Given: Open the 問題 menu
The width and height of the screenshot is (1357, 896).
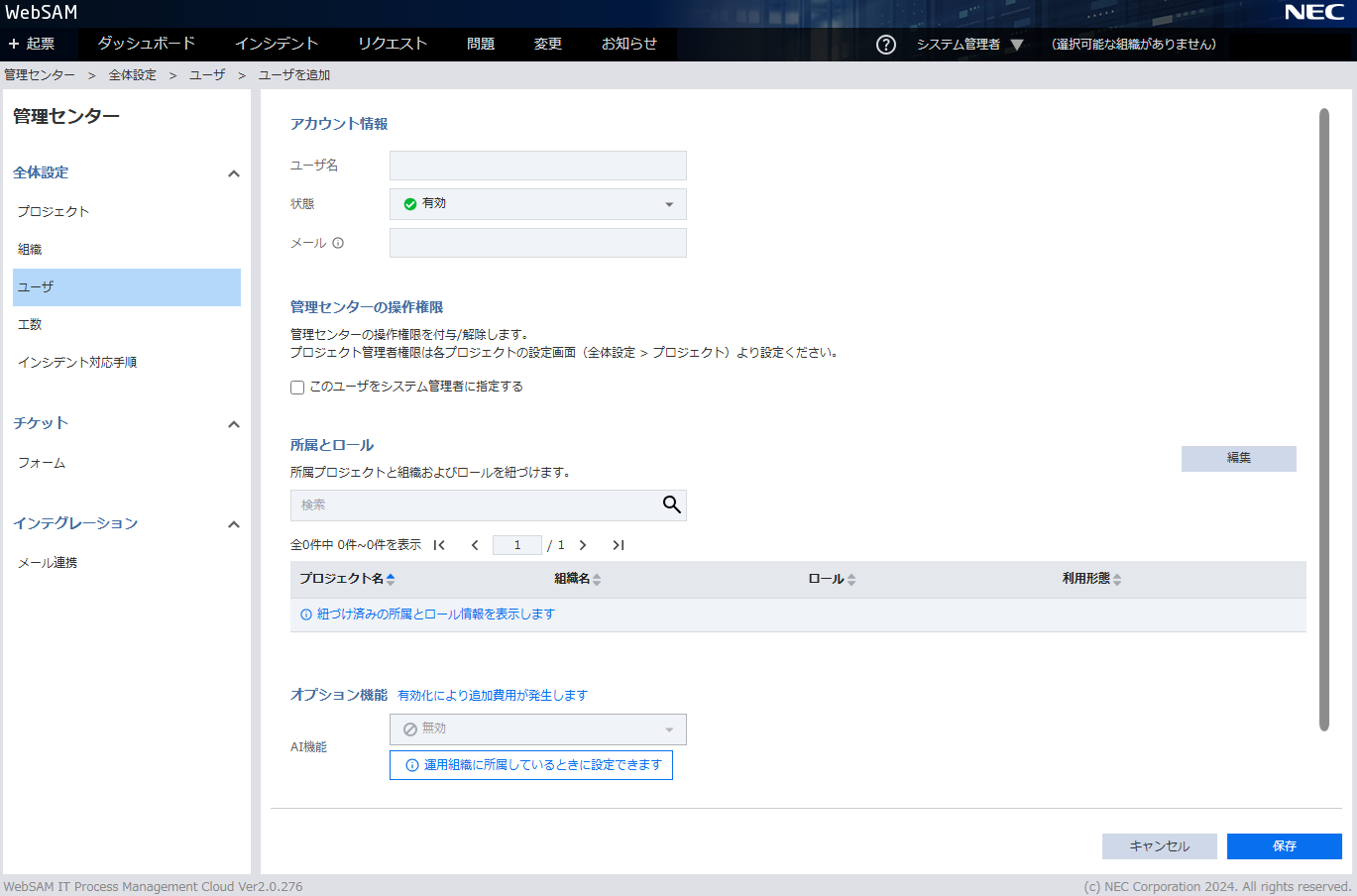Looking at the screenshot, I should coord(481,44).
